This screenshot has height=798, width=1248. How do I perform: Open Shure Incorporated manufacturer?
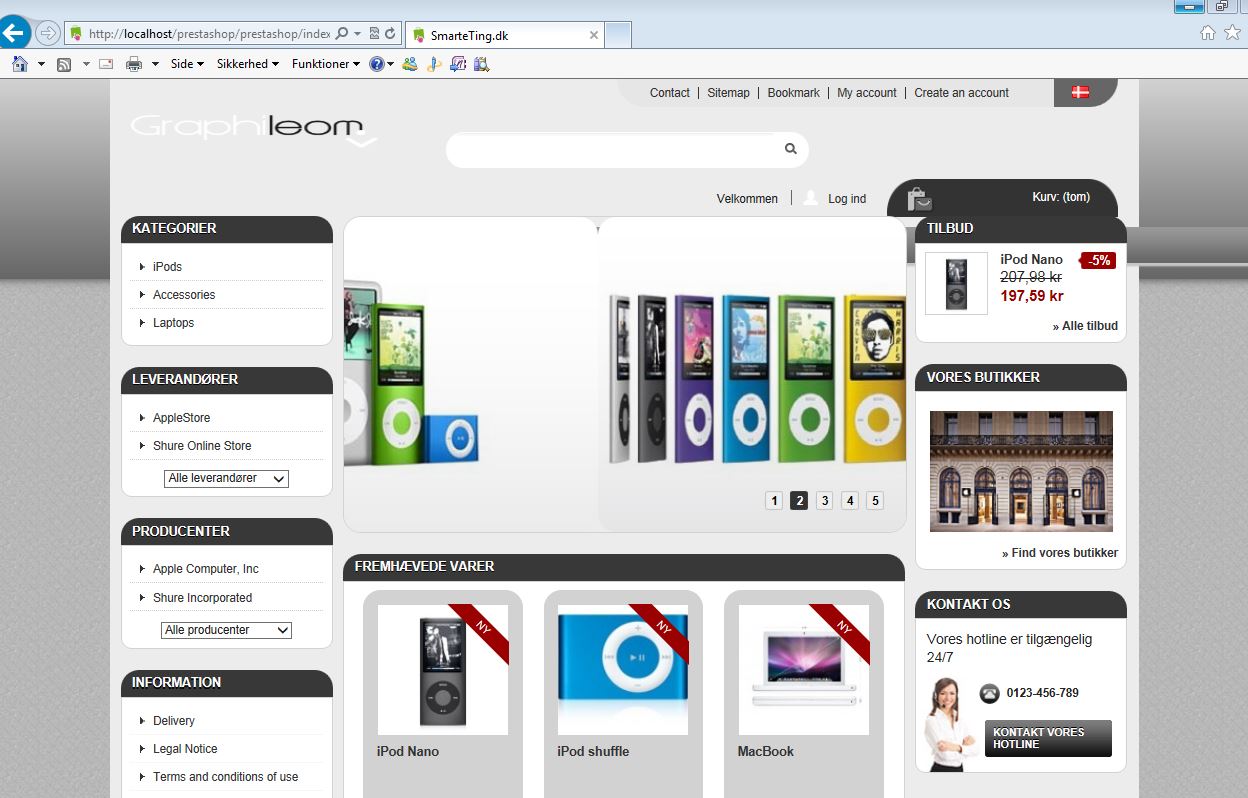202,598
